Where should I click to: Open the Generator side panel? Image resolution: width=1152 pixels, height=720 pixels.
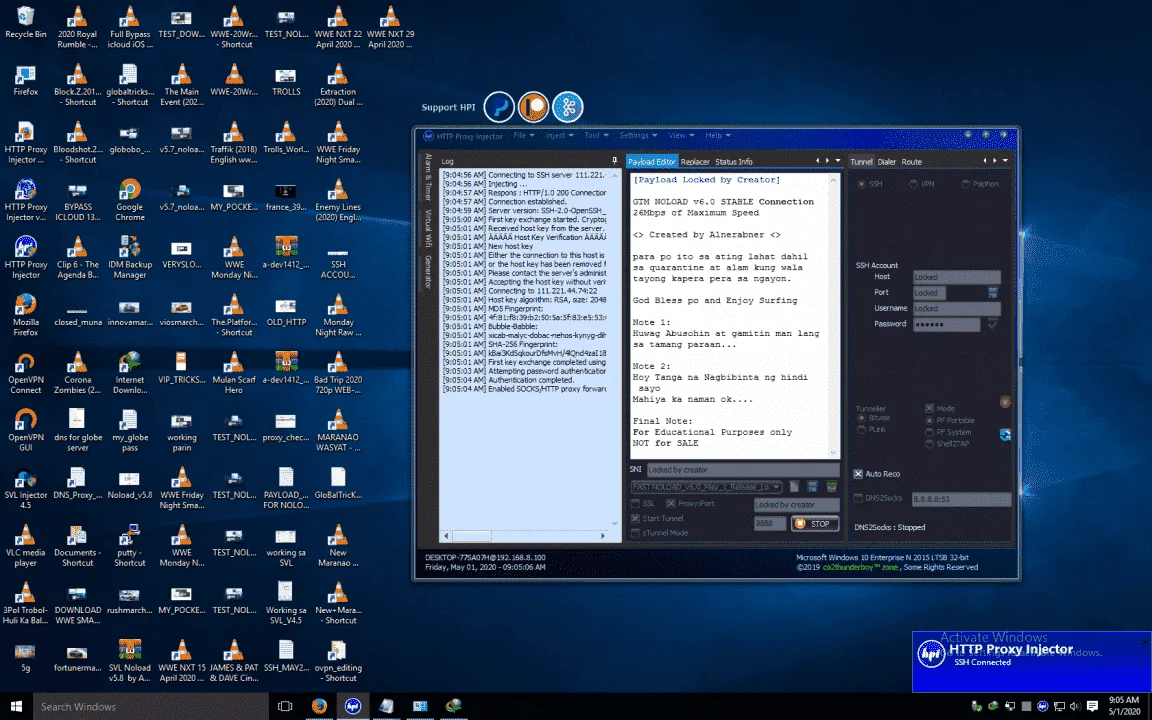(x=428, y=272)
